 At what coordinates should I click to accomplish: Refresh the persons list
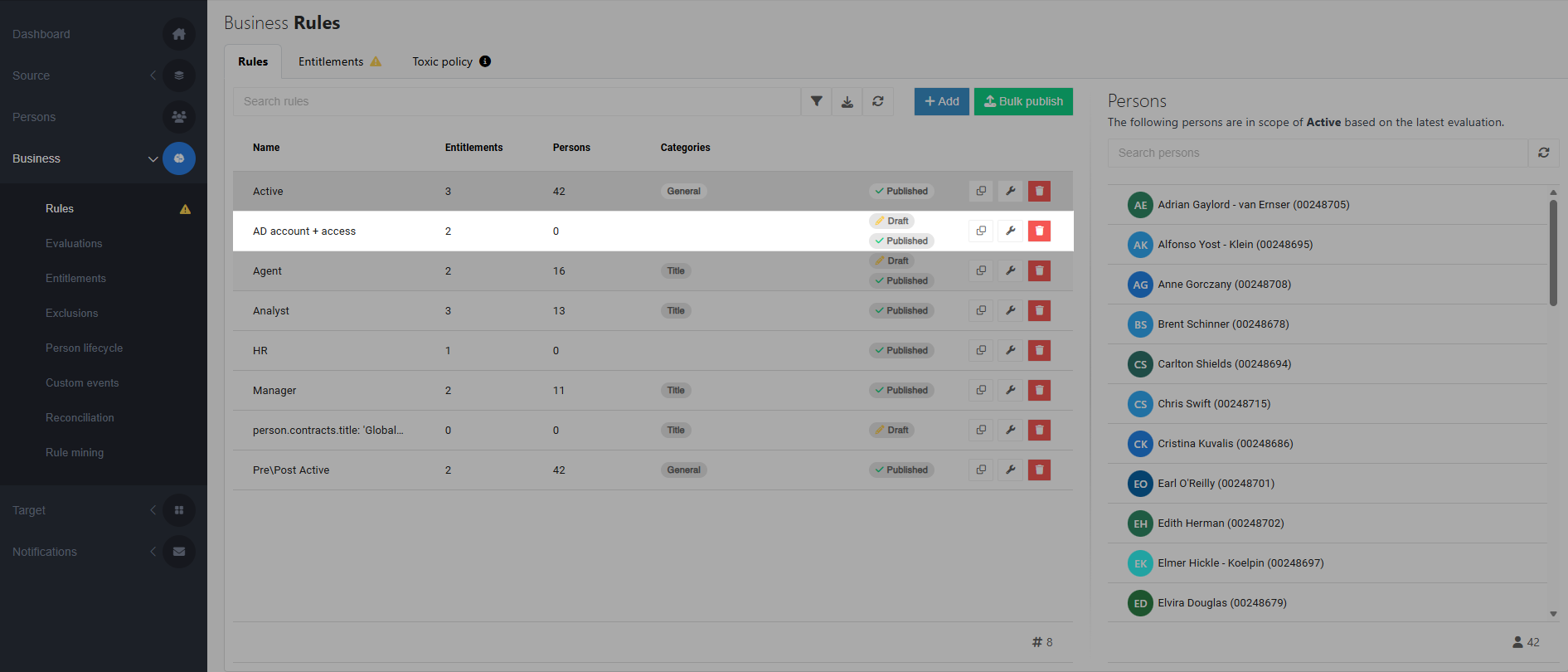tap(1544, 153)
